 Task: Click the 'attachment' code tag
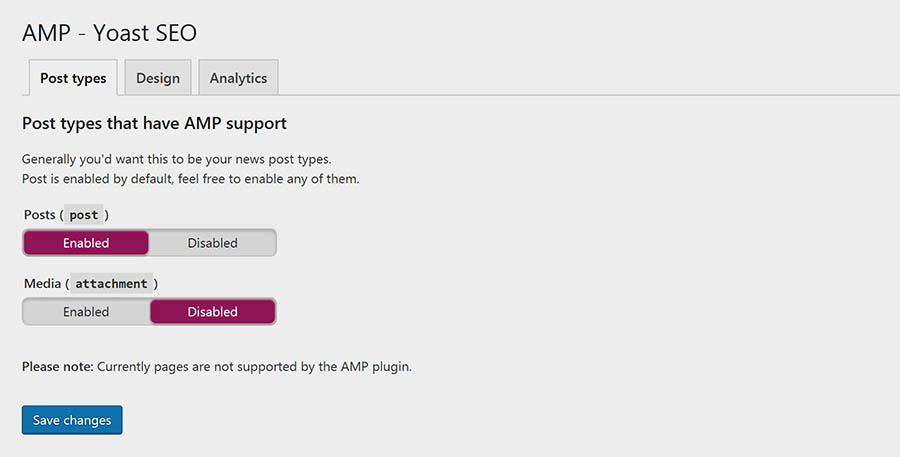[x=111, y=284]
